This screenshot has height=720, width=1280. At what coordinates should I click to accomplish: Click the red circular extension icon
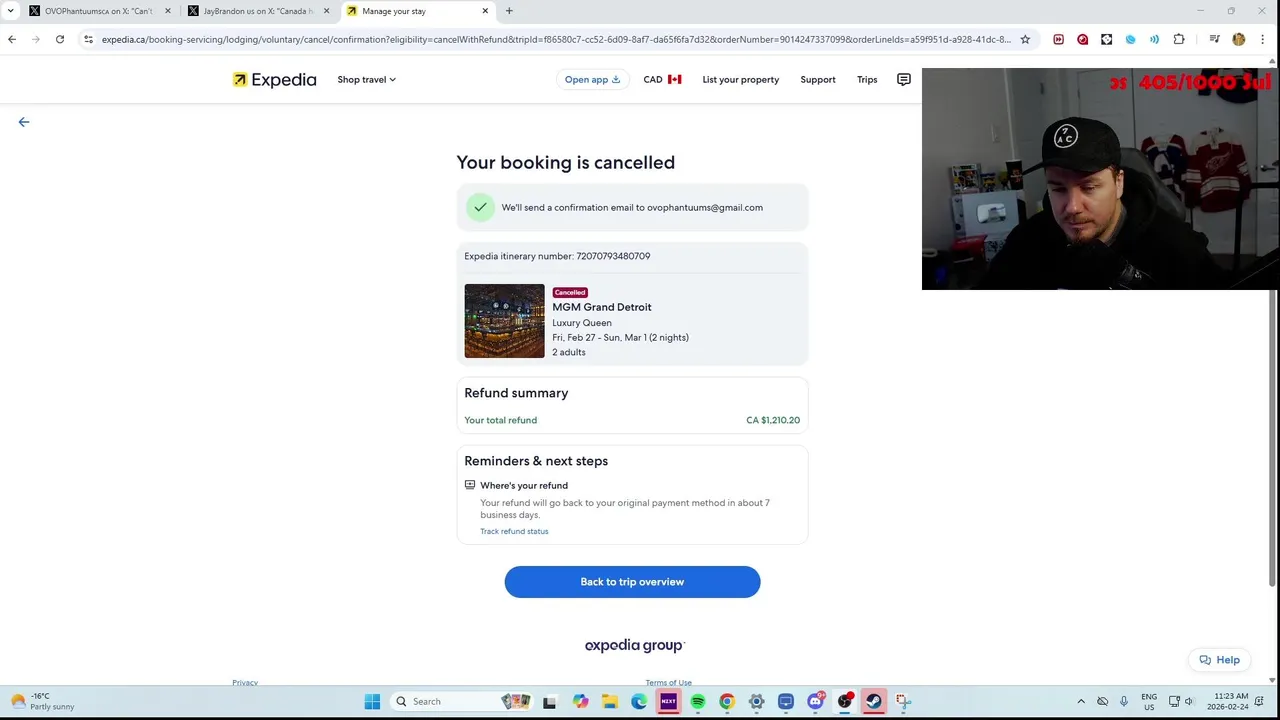pyautogui.click(x=1082, y=39)
